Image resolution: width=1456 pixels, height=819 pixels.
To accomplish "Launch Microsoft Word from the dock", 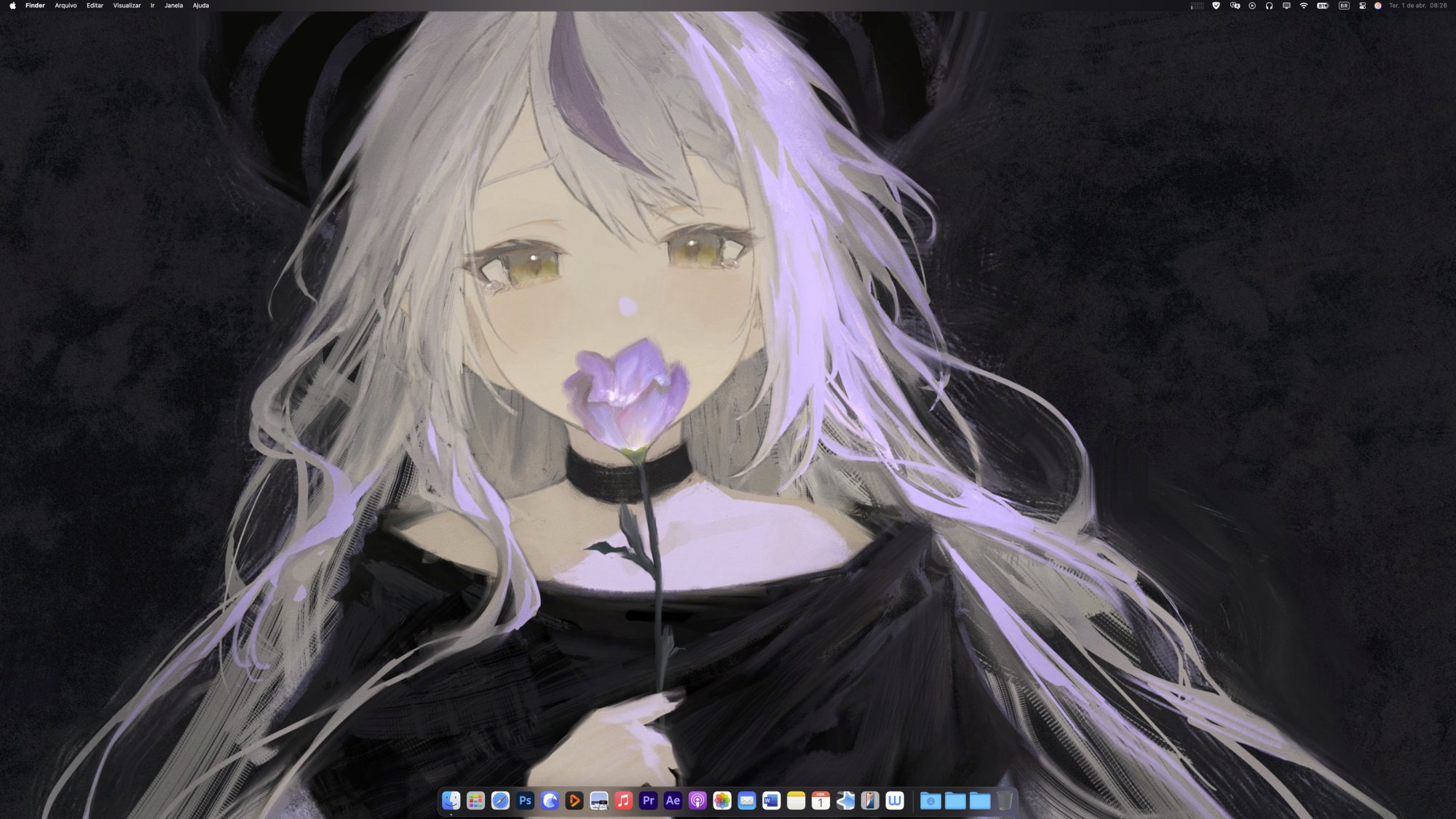I will (x=771, y=801).
